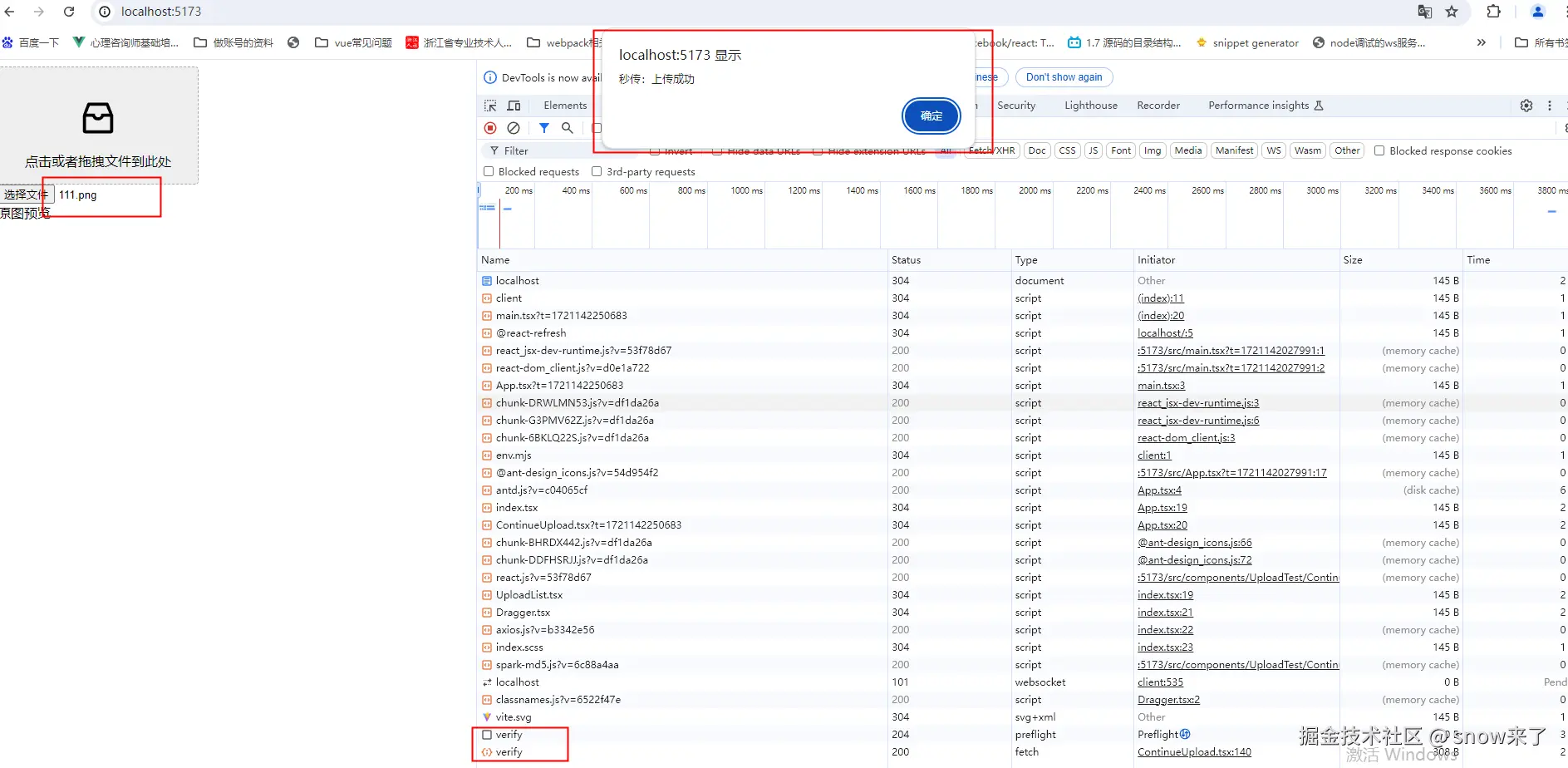Switch to the Lighthouse tab
Viewport: 1568px width, 768px height.
tap(1091, 106)
